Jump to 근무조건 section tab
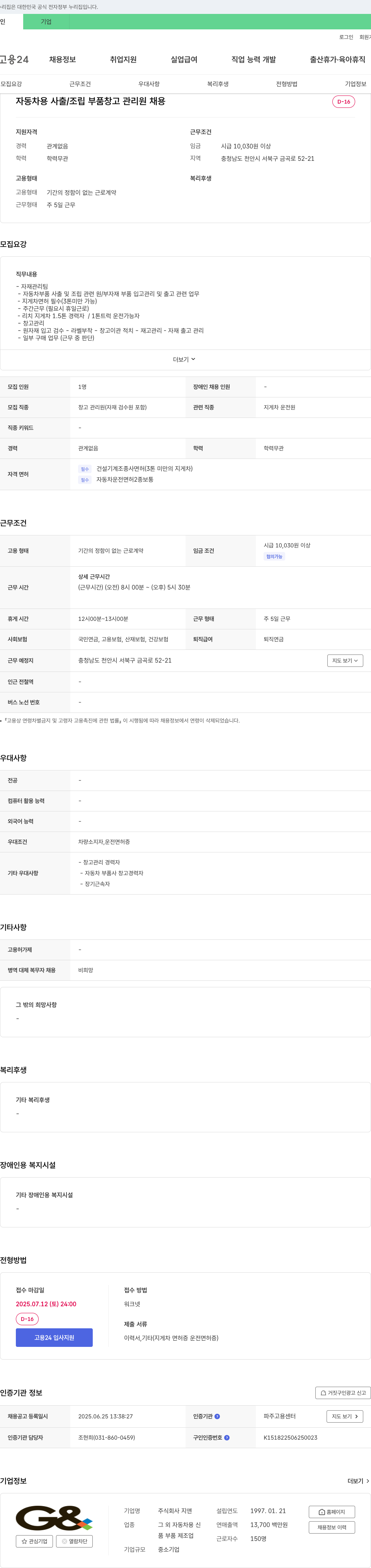371x1568 pixels. (80, 84)
